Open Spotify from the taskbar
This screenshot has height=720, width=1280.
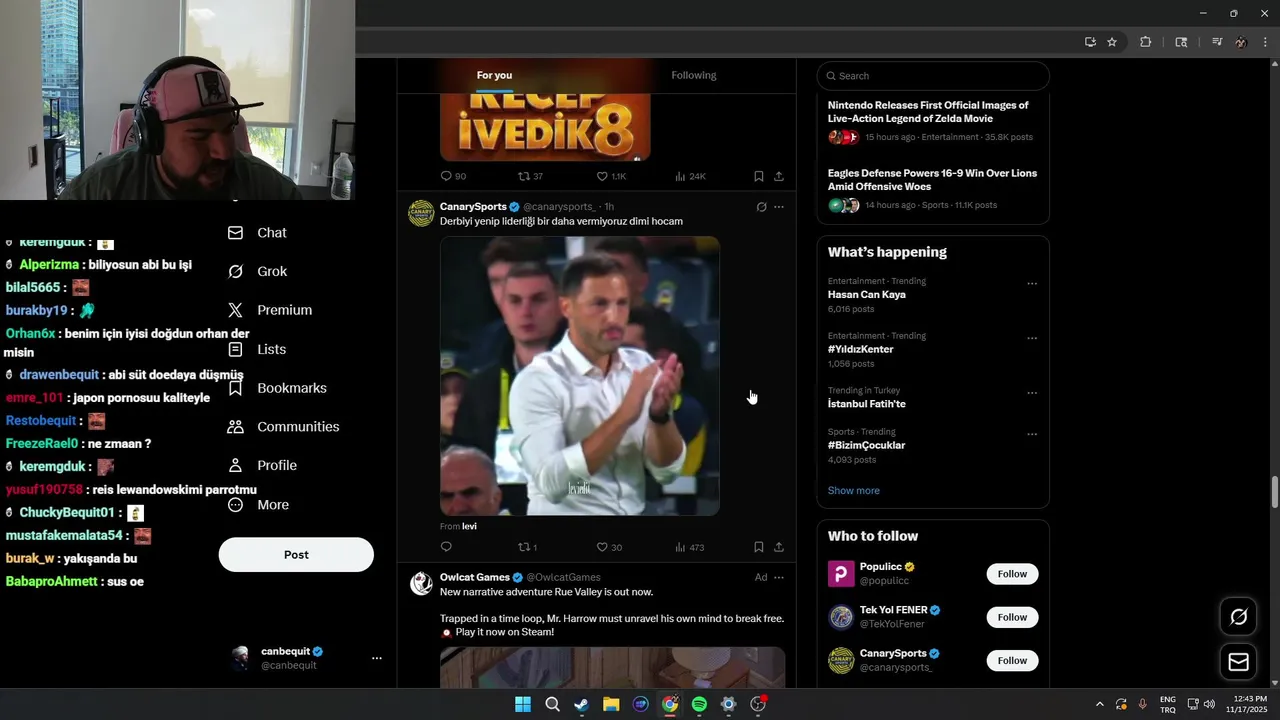click(699, 704)
